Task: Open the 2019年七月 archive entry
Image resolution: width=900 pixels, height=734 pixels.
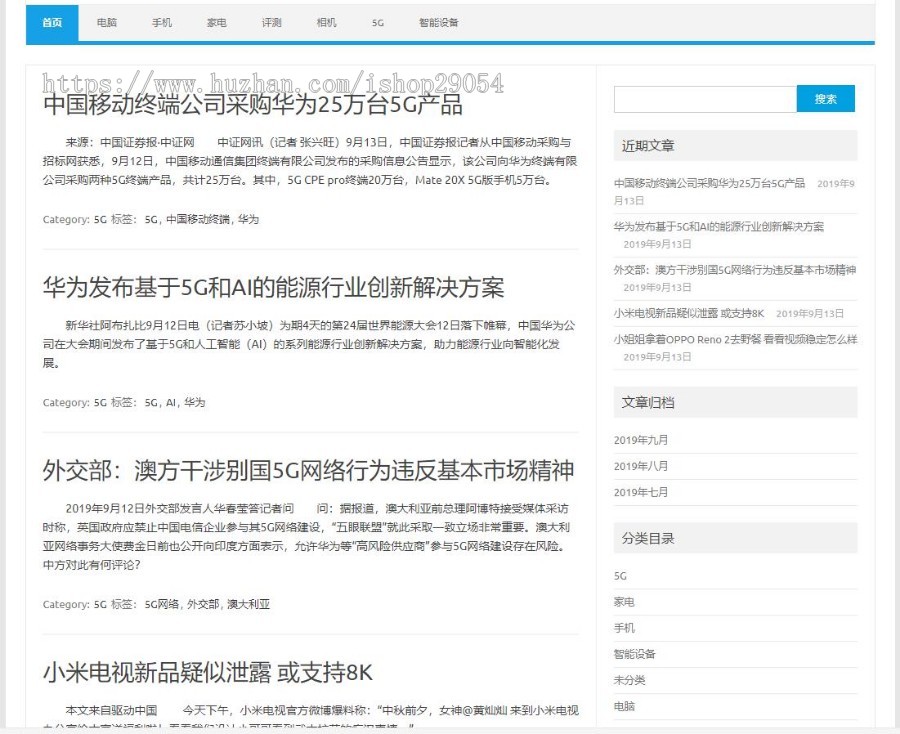Action: coord(639,492)
